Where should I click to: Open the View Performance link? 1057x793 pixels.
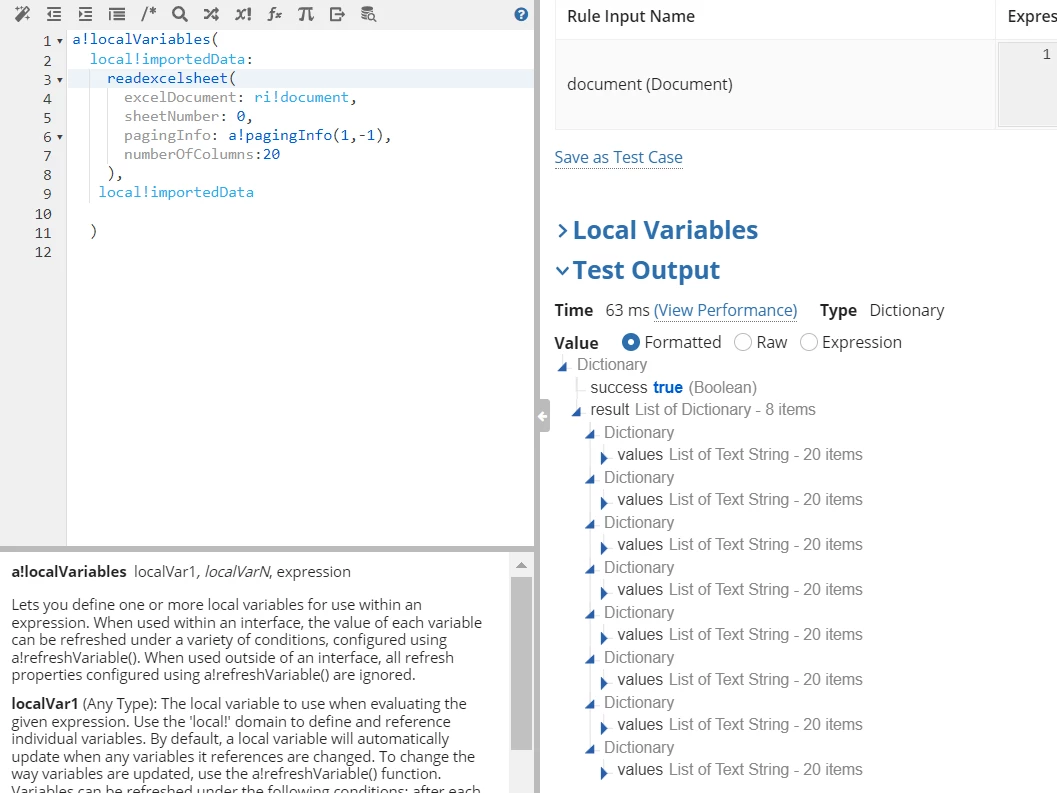point(725,310)
